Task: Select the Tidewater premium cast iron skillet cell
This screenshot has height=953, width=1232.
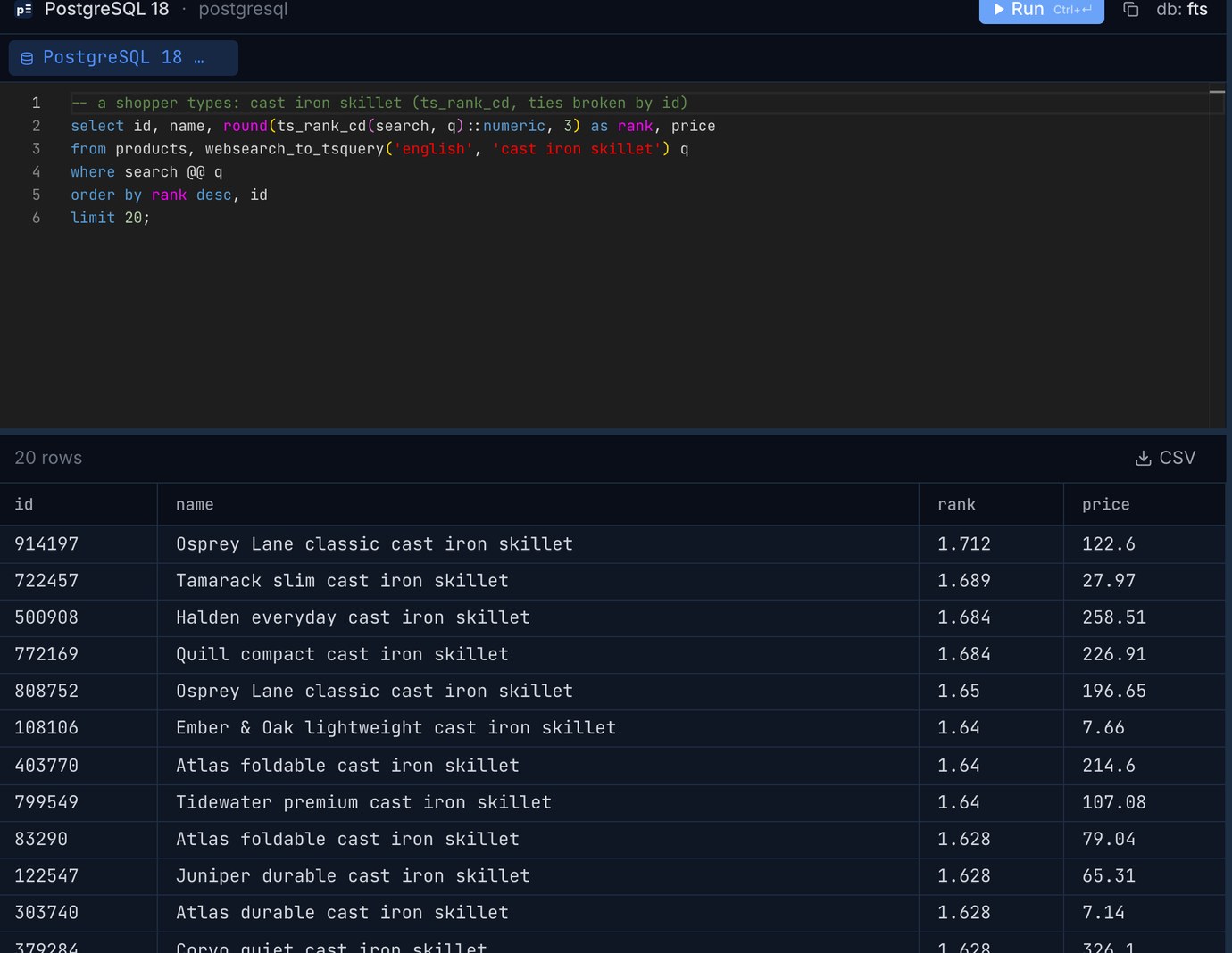Action: [537, 802]
